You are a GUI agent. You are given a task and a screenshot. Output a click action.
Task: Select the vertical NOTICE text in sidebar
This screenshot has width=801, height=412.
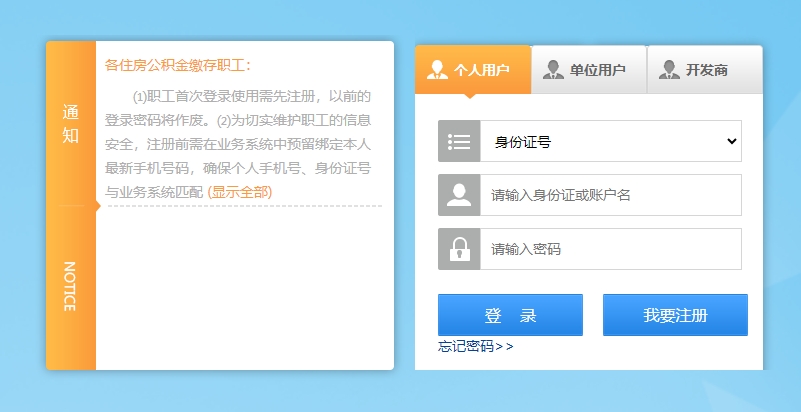coord(70,286)
